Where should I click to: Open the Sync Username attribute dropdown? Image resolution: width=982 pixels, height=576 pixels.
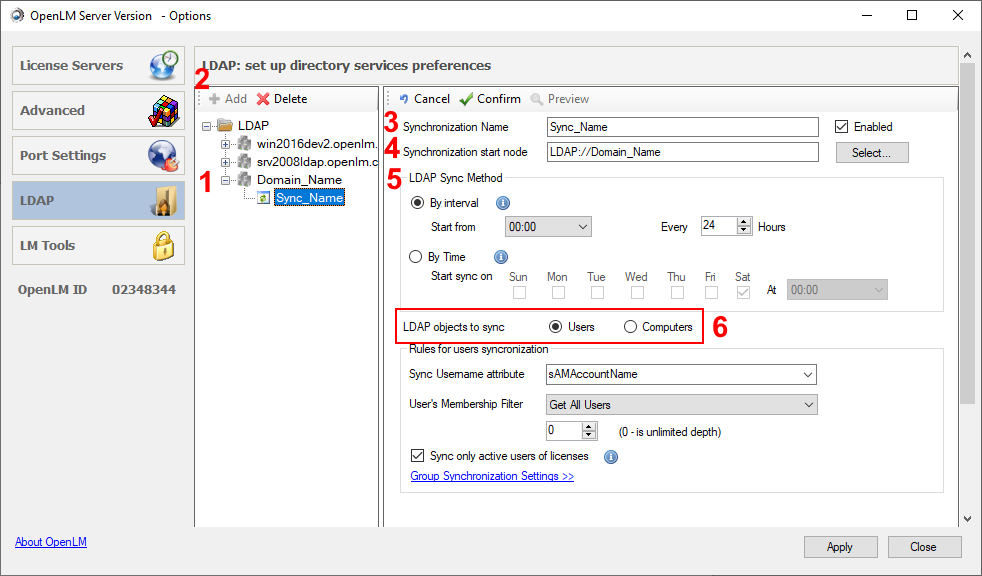806,373
